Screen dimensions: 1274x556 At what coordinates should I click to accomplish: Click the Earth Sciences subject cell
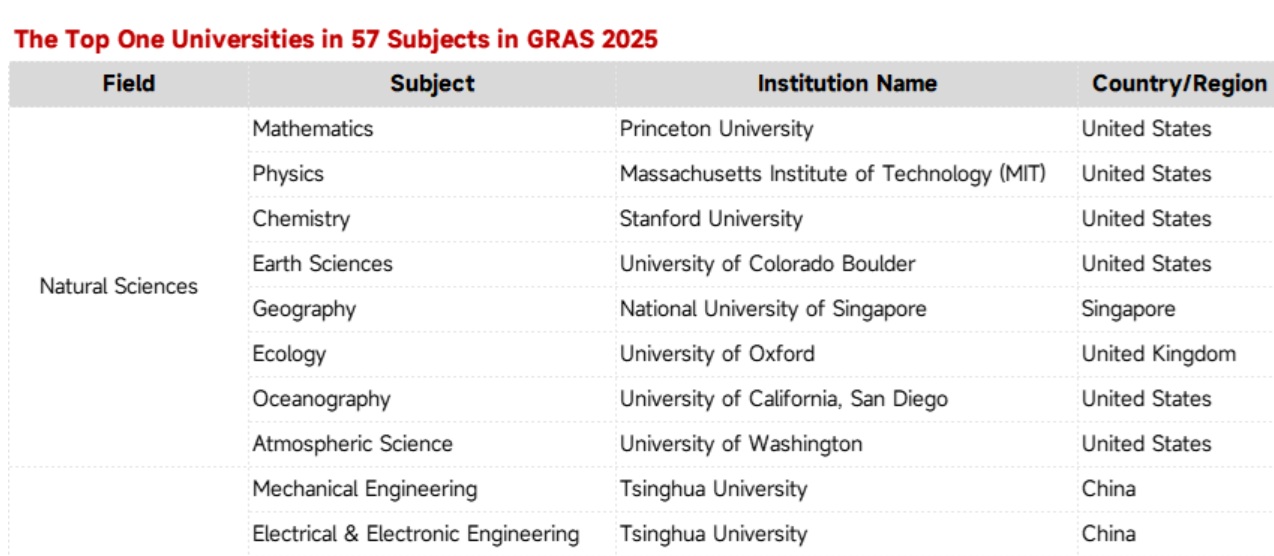[x=322, y=264]
